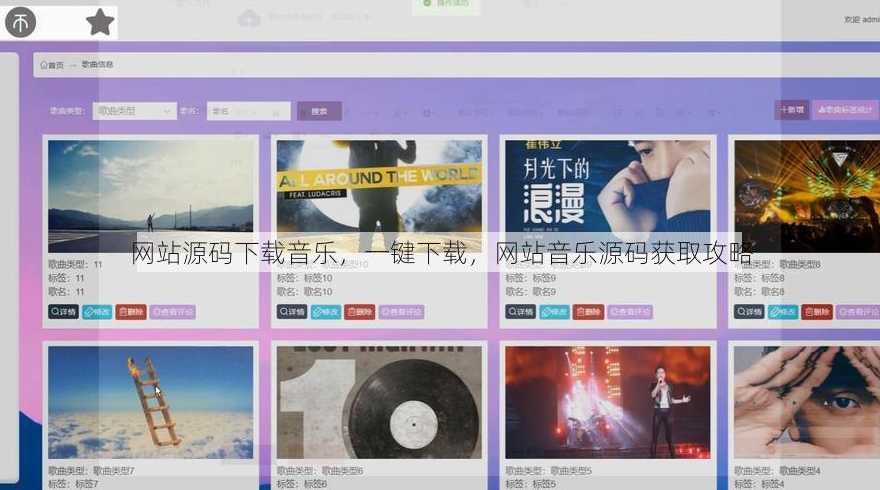This screenshot has height=490, width=880.
Task: Focus the 歌名 search input field
Action: [249, 111]
